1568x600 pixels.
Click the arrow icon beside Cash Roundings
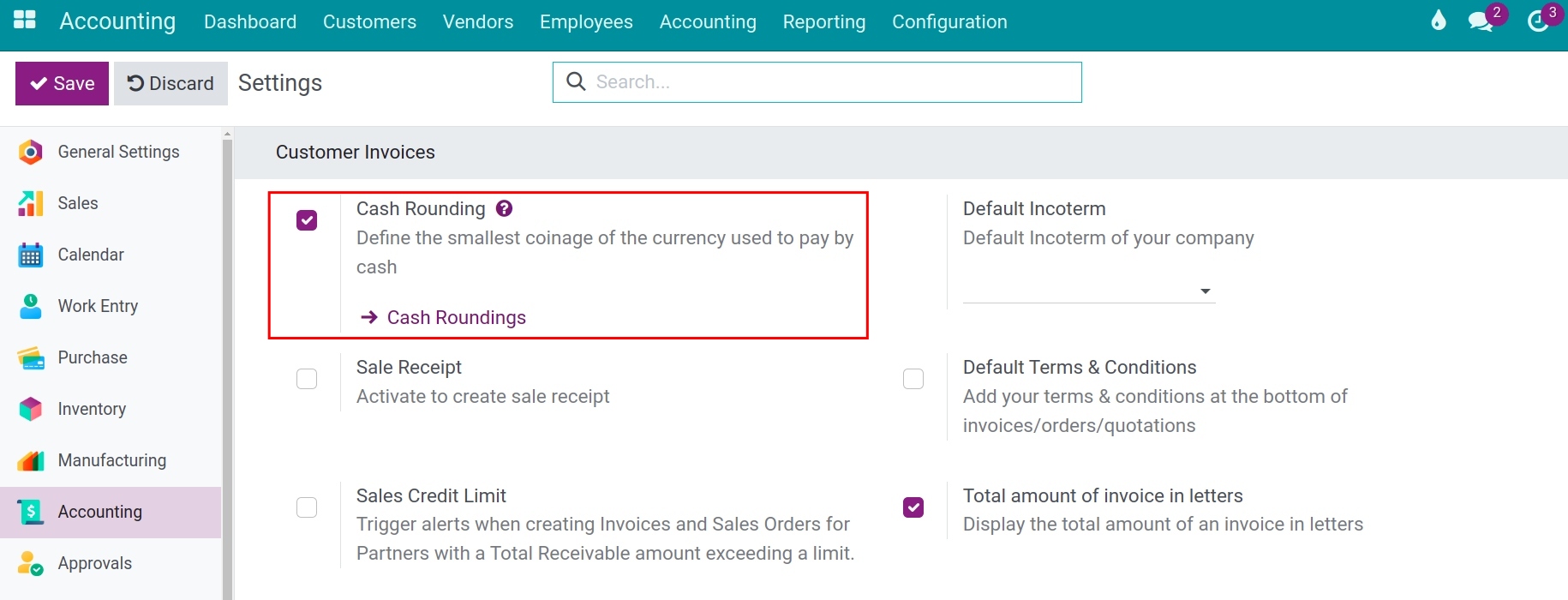click(x=369, y=317)
